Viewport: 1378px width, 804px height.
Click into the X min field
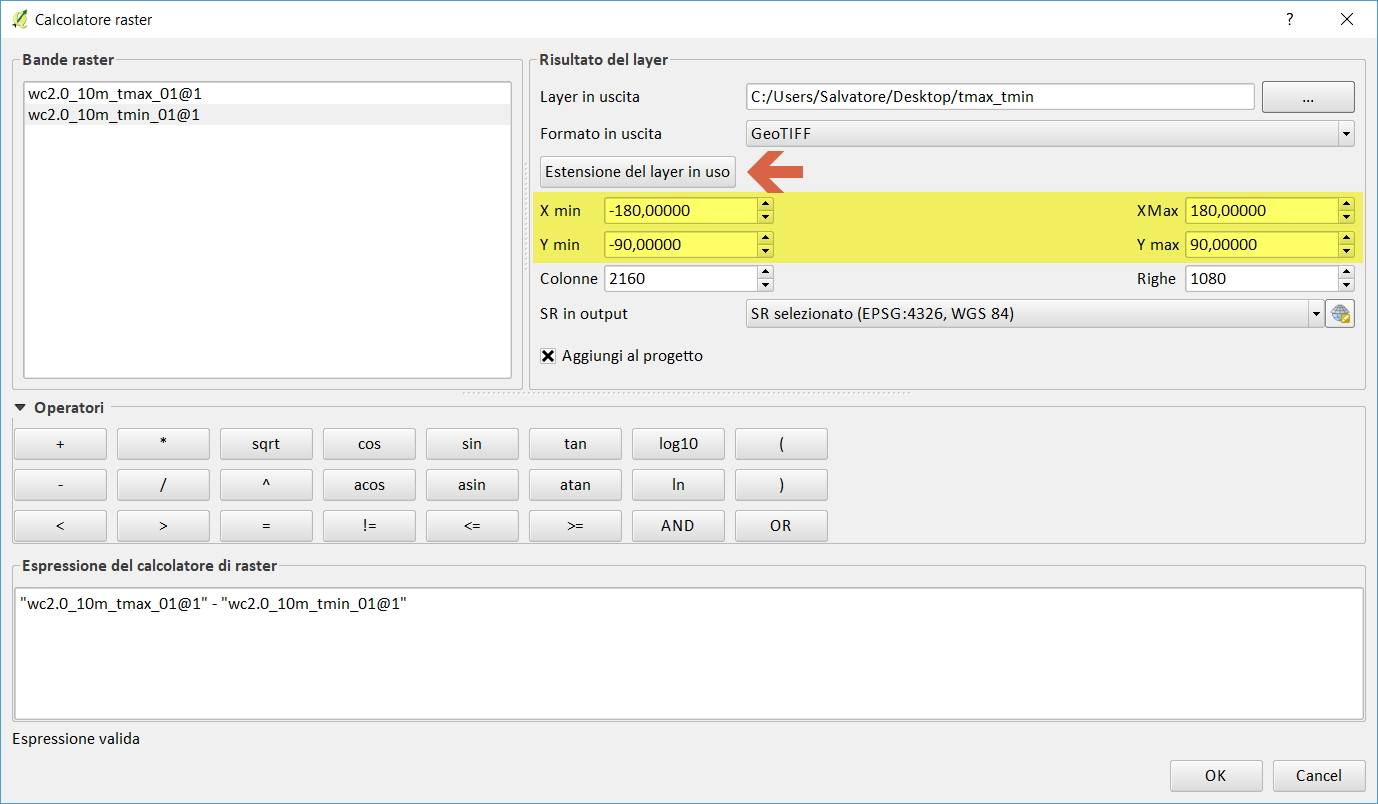click(x=681, y=211)
